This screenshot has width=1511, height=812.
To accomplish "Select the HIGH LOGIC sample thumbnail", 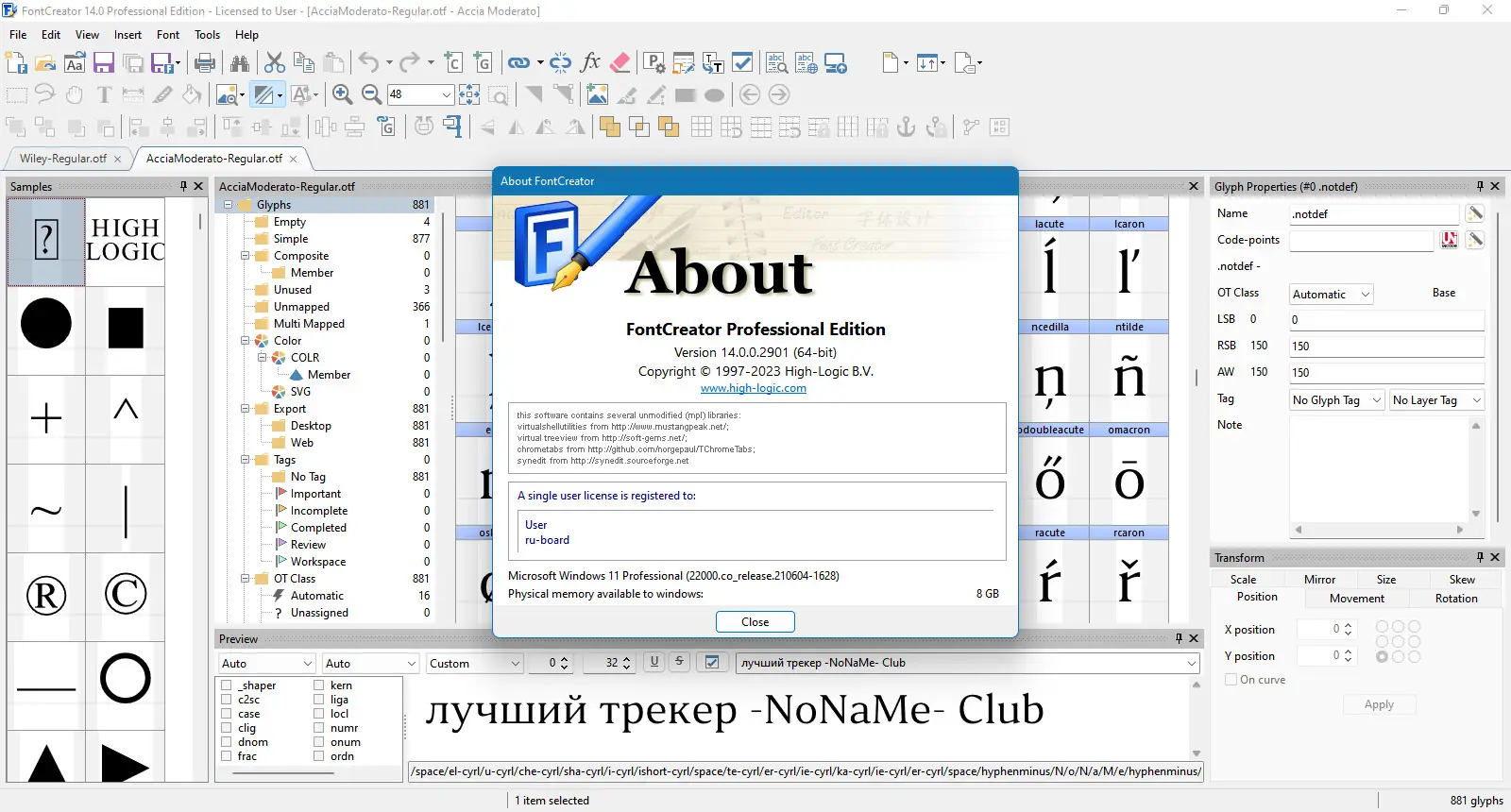I will (x=126, y=240).
